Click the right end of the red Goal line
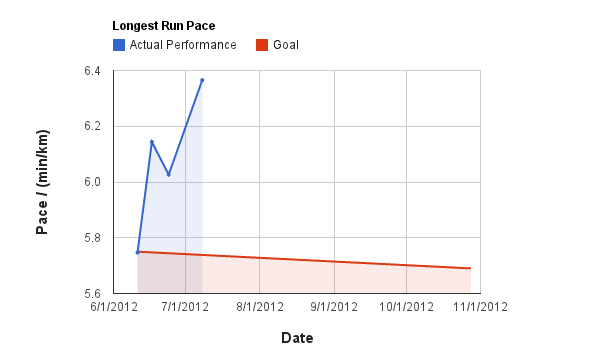 coord(470,268)
